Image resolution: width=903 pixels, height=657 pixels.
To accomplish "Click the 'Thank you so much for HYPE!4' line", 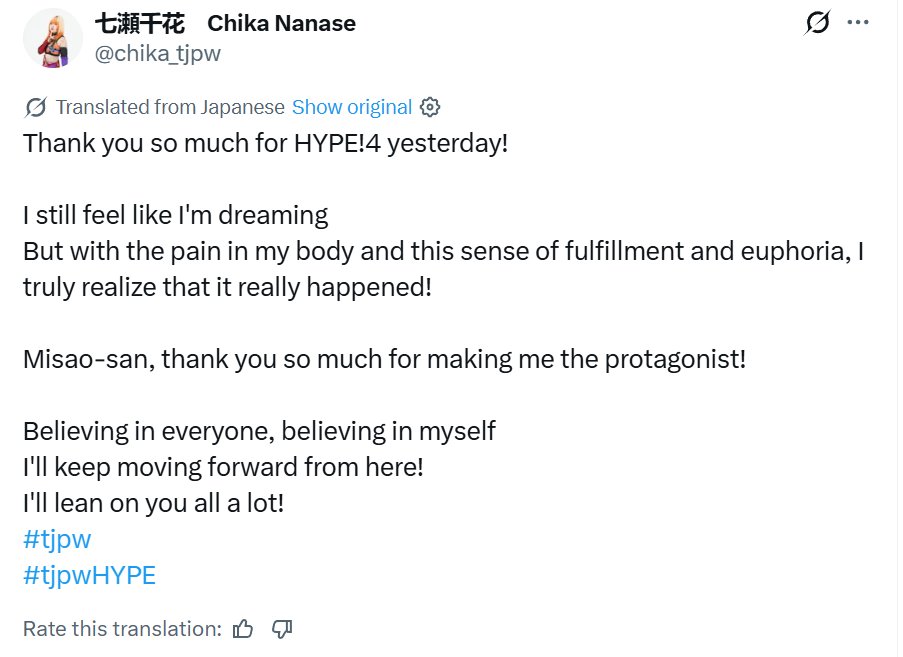I will click(x=265, y=143).
